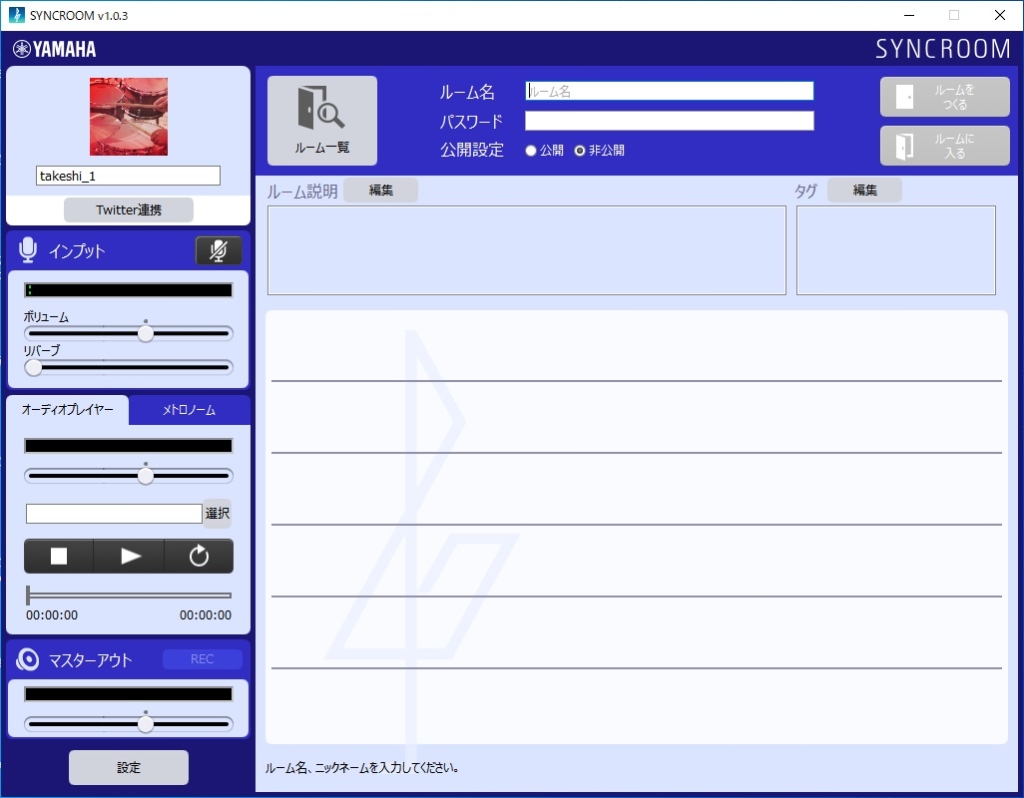The height and width of the screenshot is (798, 1024).
Task: Click the stop playback button
Action: (59, 556)
